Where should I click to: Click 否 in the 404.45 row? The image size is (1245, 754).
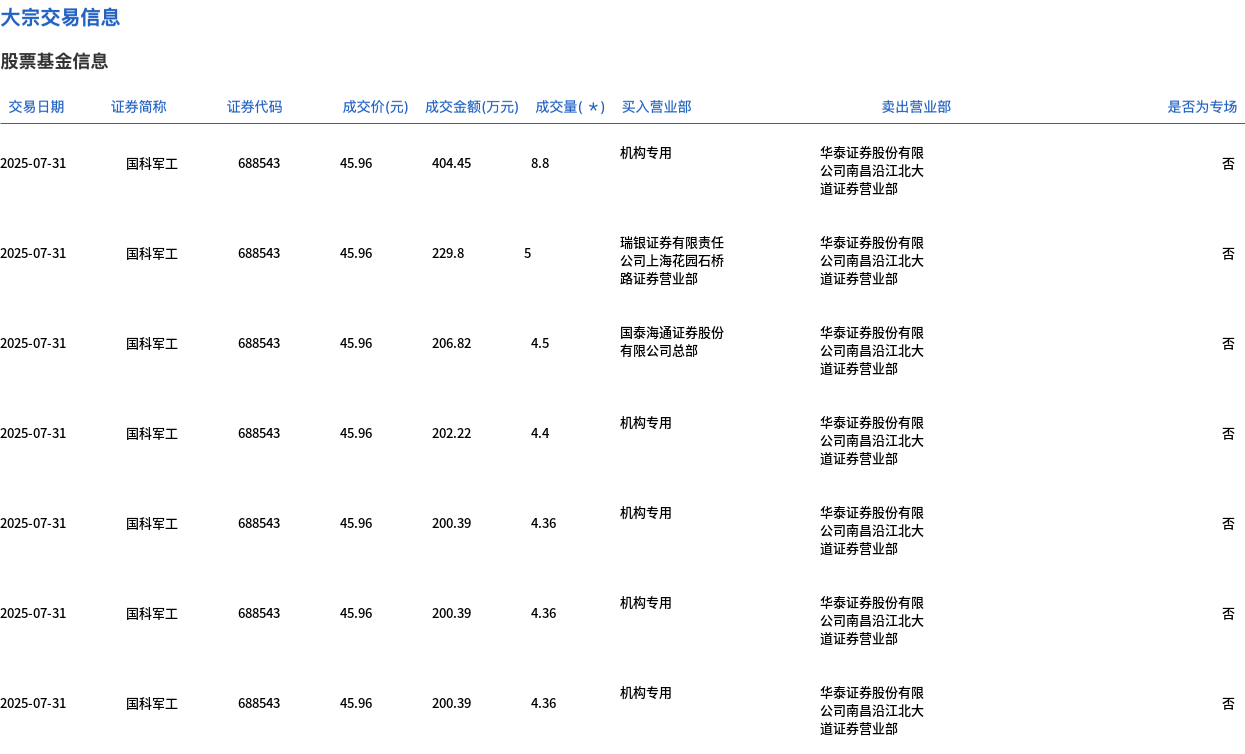[1228, 163]
